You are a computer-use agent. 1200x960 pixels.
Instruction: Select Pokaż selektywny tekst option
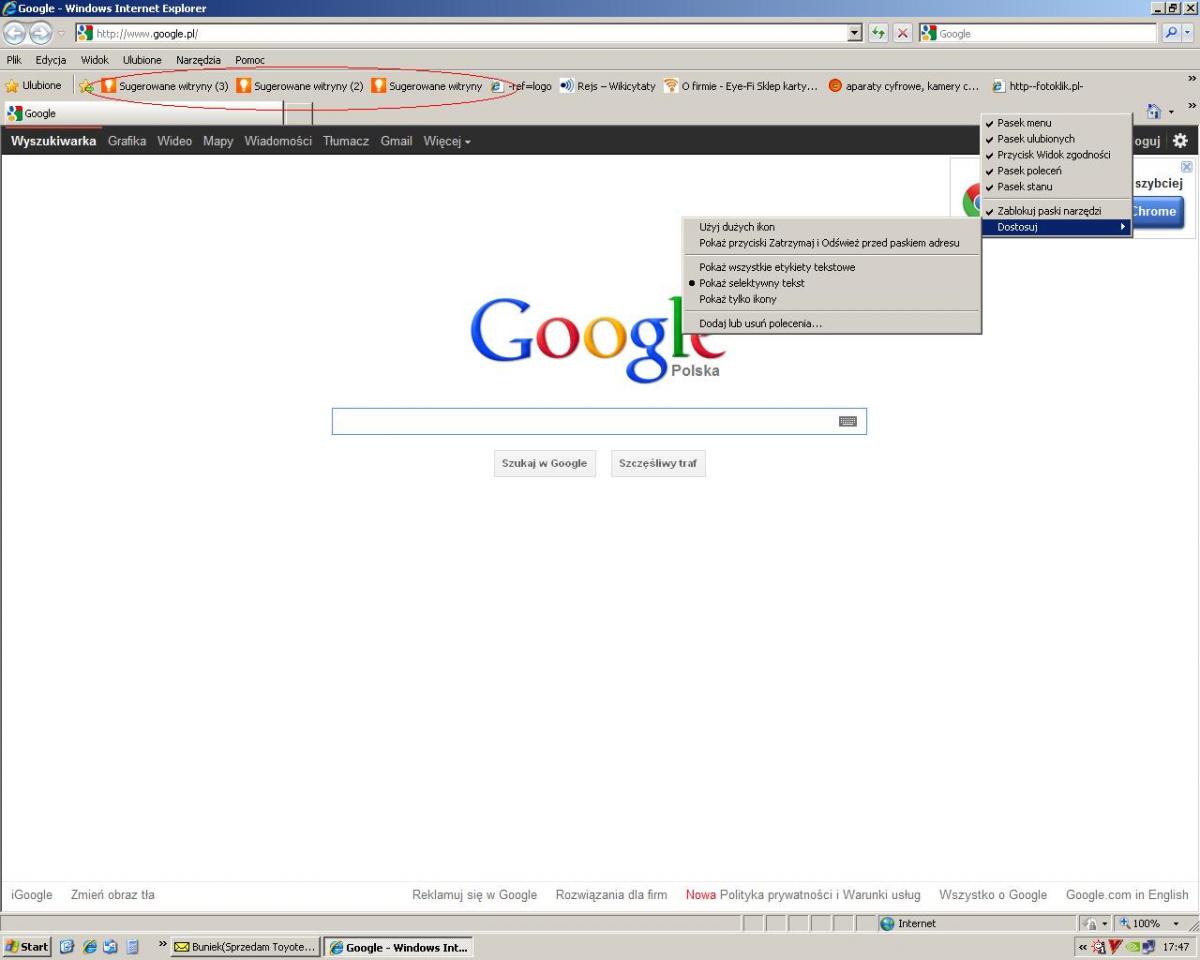(x=831, y=283)
